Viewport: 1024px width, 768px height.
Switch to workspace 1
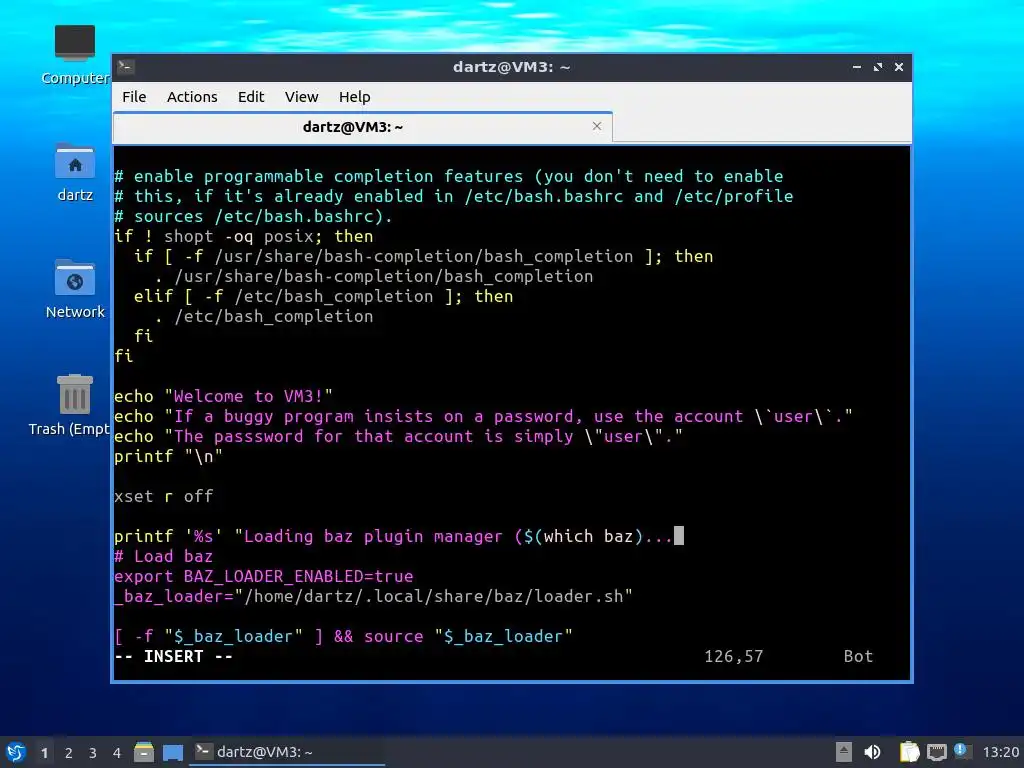pyautogui.click(x=44, y=753)
